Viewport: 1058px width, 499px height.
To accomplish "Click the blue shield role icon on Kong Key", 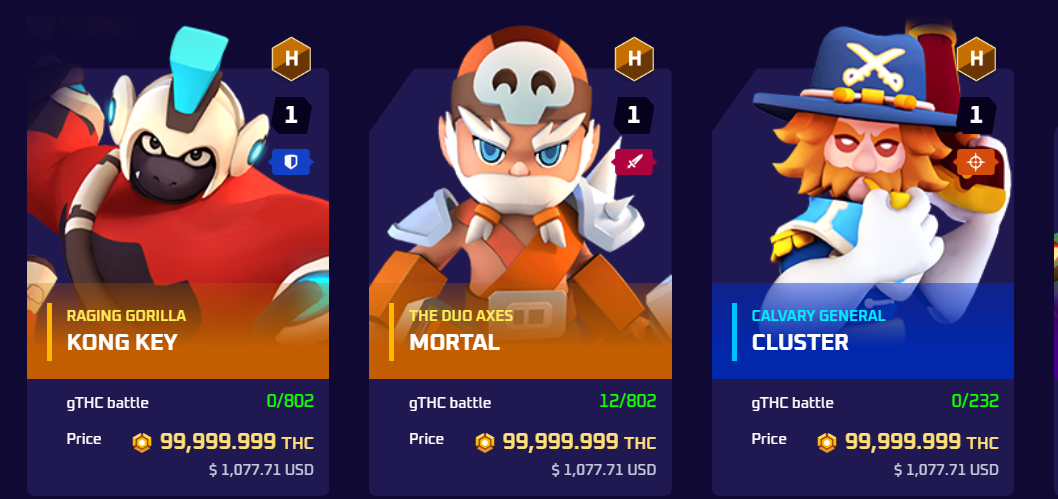I will pos(291,162).
